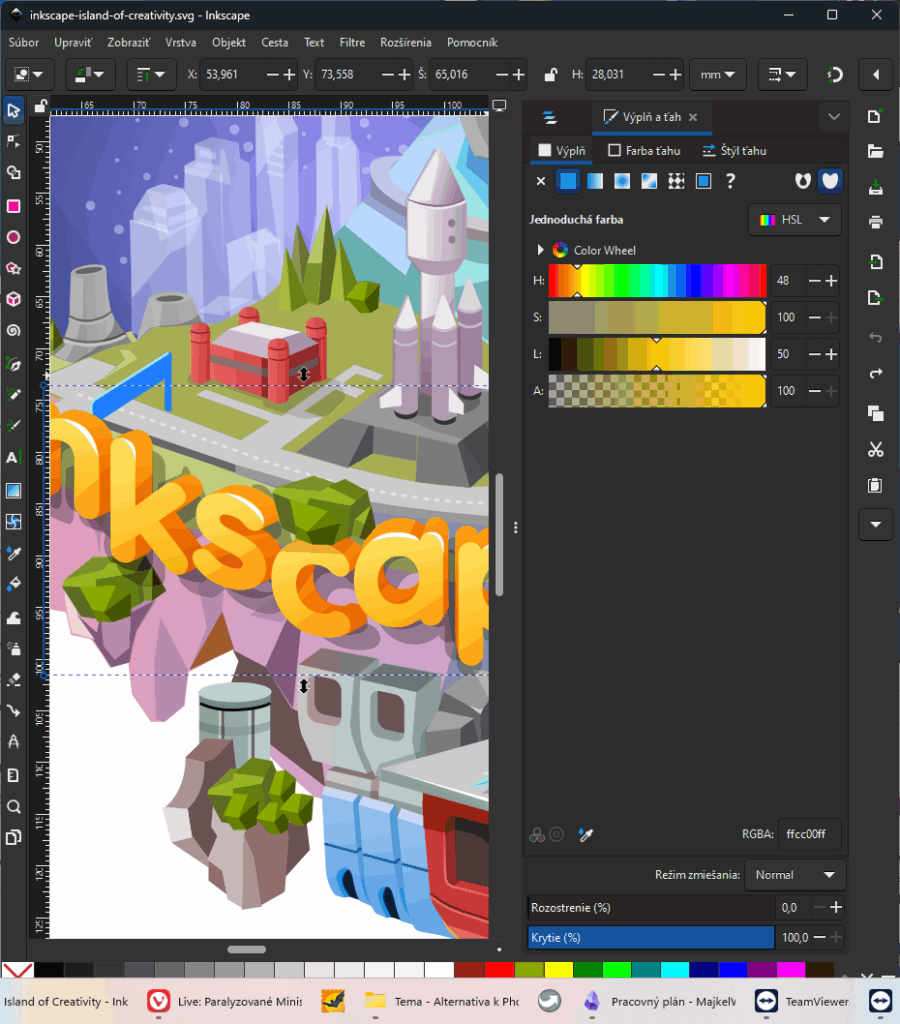900x1024 pixels.
Task: Click a red swatch in the bottom palette
Action: (498, 969)
